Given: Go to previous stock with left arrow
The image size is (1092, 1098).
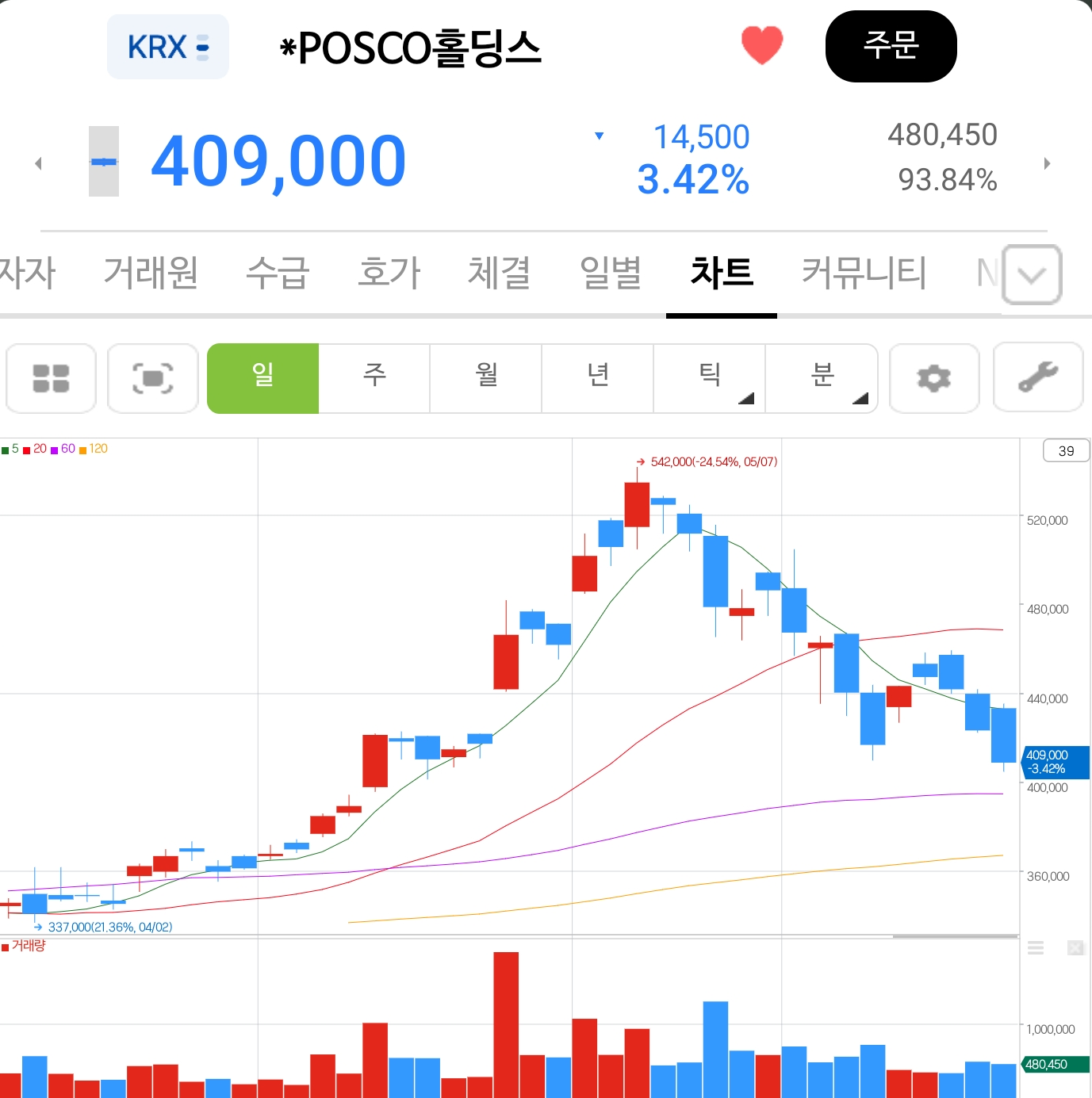Looking at the screenshot, I should (38, 163).
